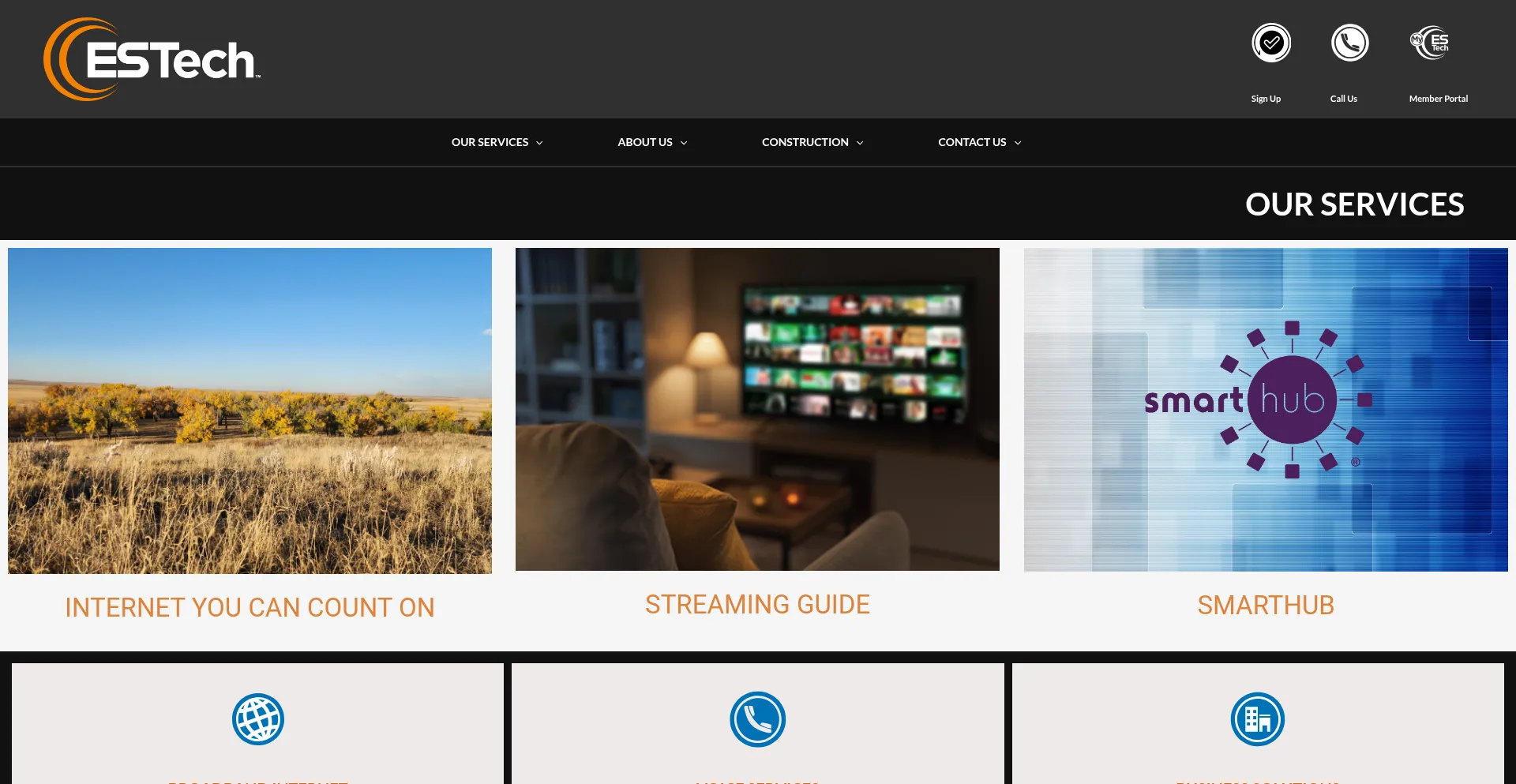This screenshot has width=1516, height=784.
Task: Open the Member Portal icon
Action: coord(1430,43)
